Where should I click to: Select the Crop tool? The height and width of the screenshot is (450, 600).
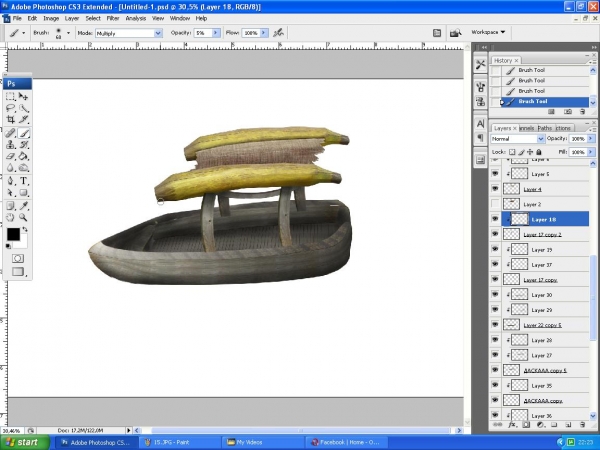pos(11,119)
